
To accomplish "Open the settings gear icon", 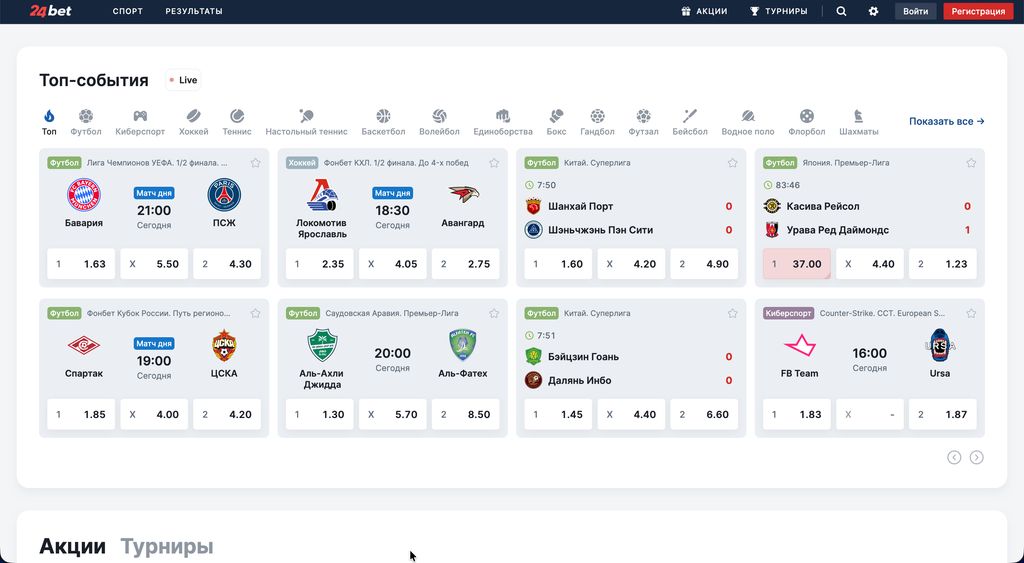I will (873, 11).
